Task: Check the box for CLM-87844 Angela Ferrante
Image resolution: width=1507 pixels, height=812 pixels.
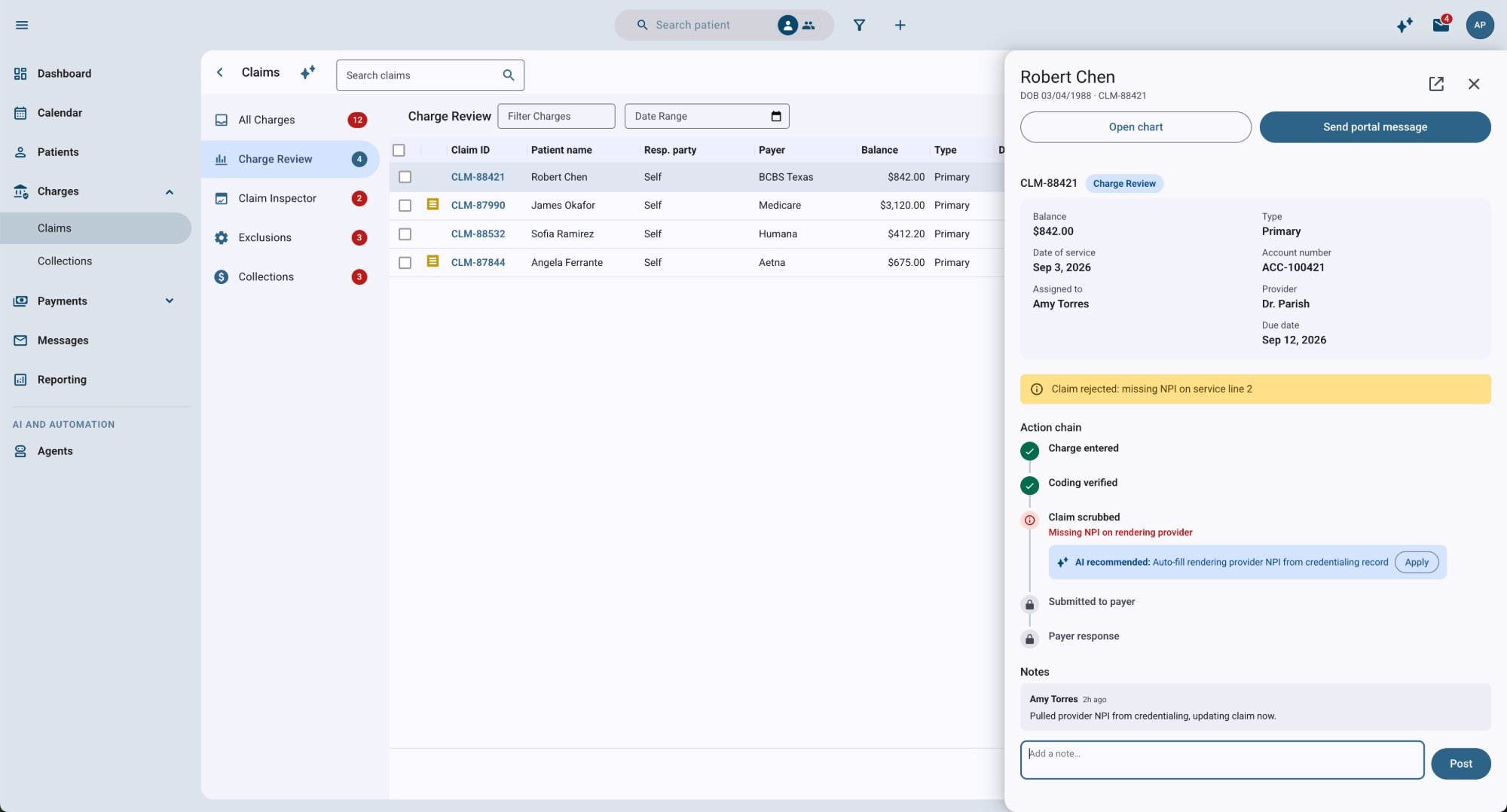Action: coord(405,263)
